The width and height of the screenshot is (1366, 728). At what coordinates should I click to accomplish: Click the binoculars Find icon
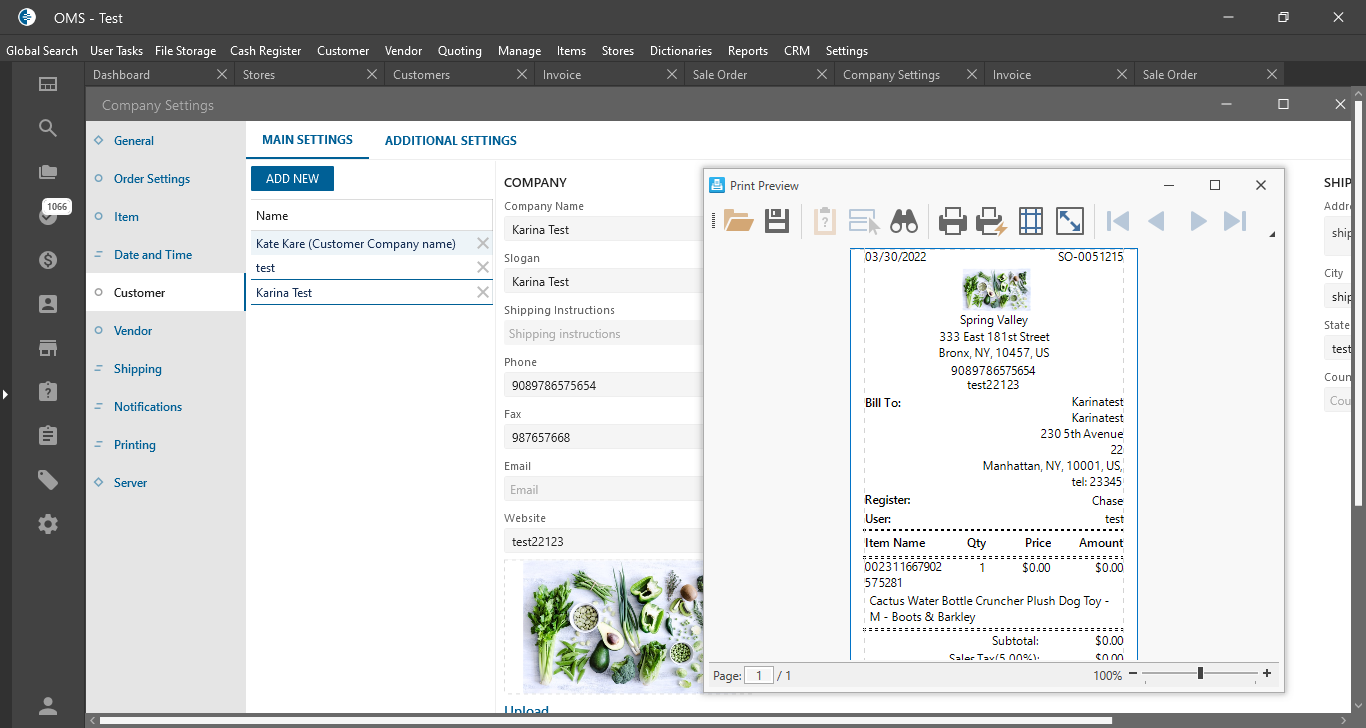(904, 221)
